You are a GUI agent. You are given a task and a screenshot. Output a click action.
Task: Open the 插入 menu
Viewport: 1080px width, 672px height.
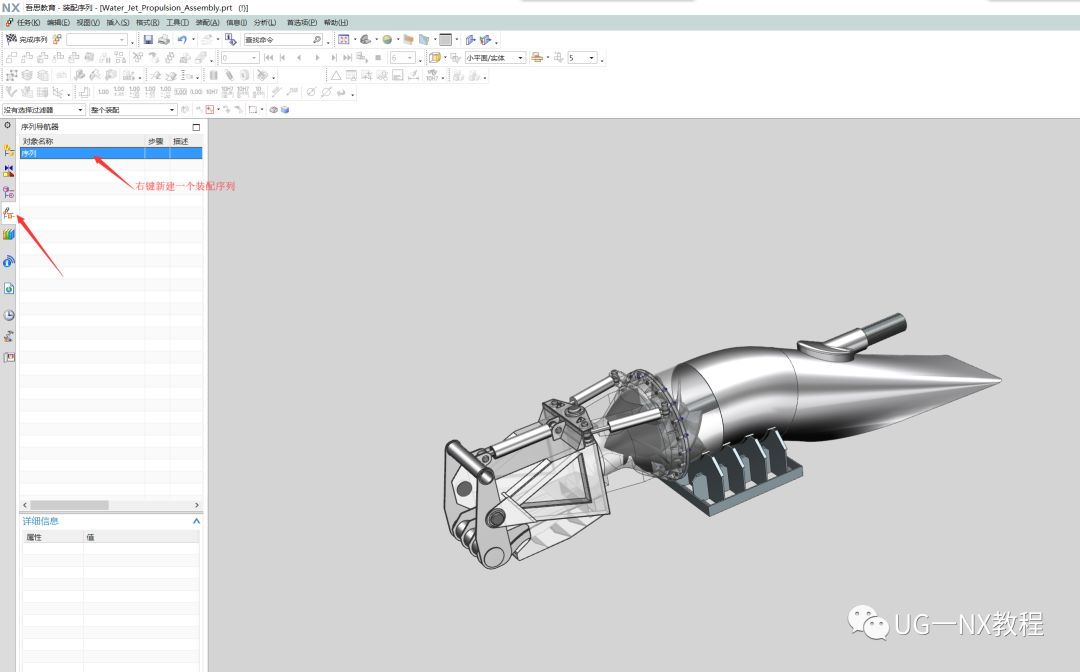[117, 23]
